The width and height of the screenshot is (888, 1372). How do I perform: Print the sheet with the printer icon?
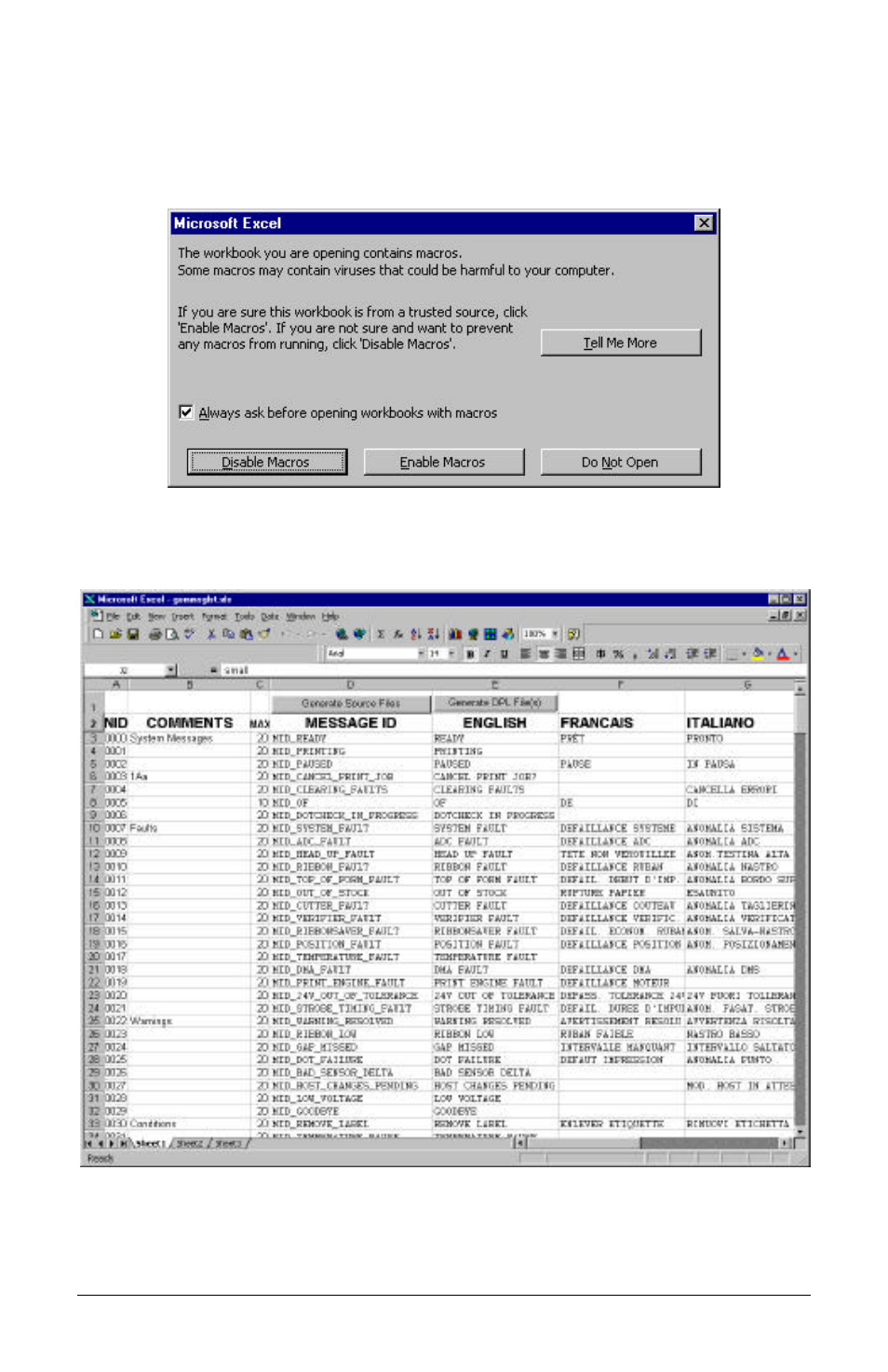pyautogui.click(x=155, y=634)
